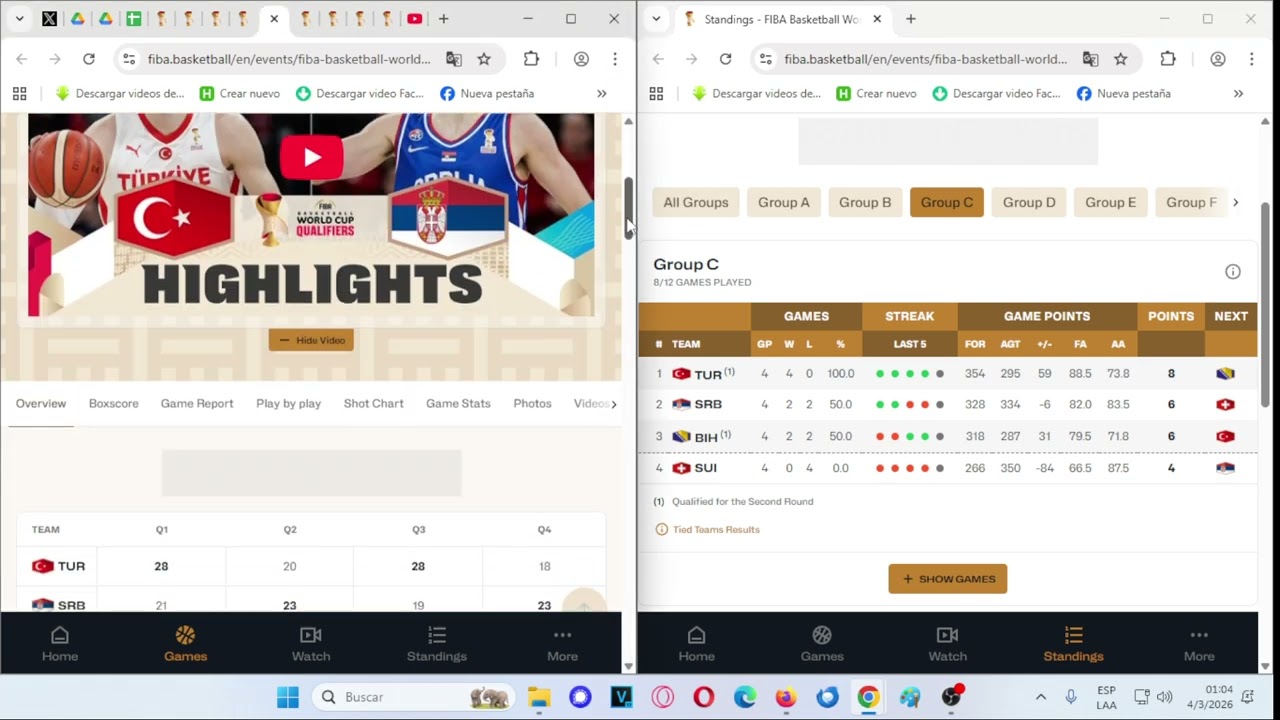Bookmark page with star in left window
Image resolution: width=1280 pixels, height=720 pixels.
[484, 59]
